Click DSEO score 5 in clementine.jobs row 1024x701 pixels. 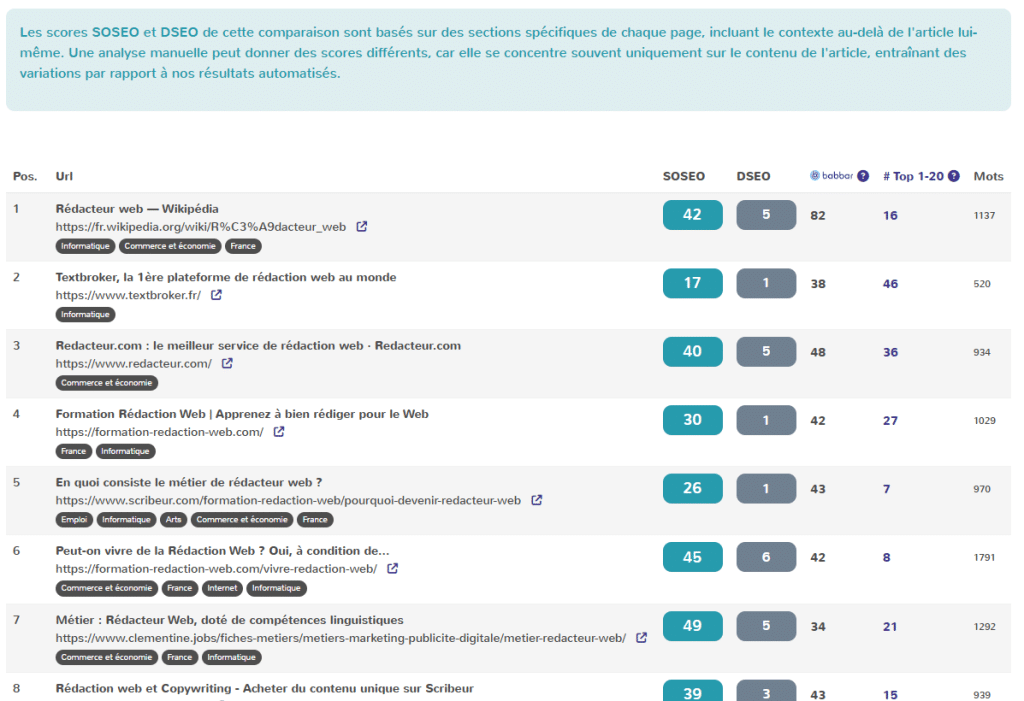pyautogui.click(x=766, y=626)
